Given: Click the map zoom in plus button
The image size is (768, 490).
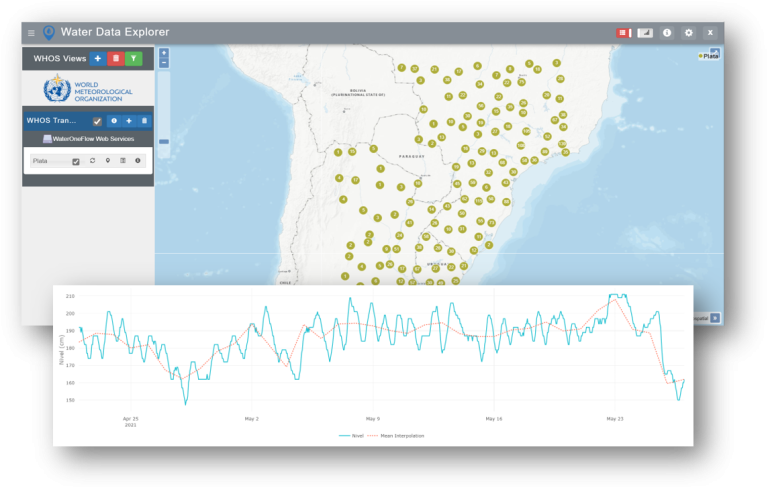Looking at the screenshot, I should 164,53.
